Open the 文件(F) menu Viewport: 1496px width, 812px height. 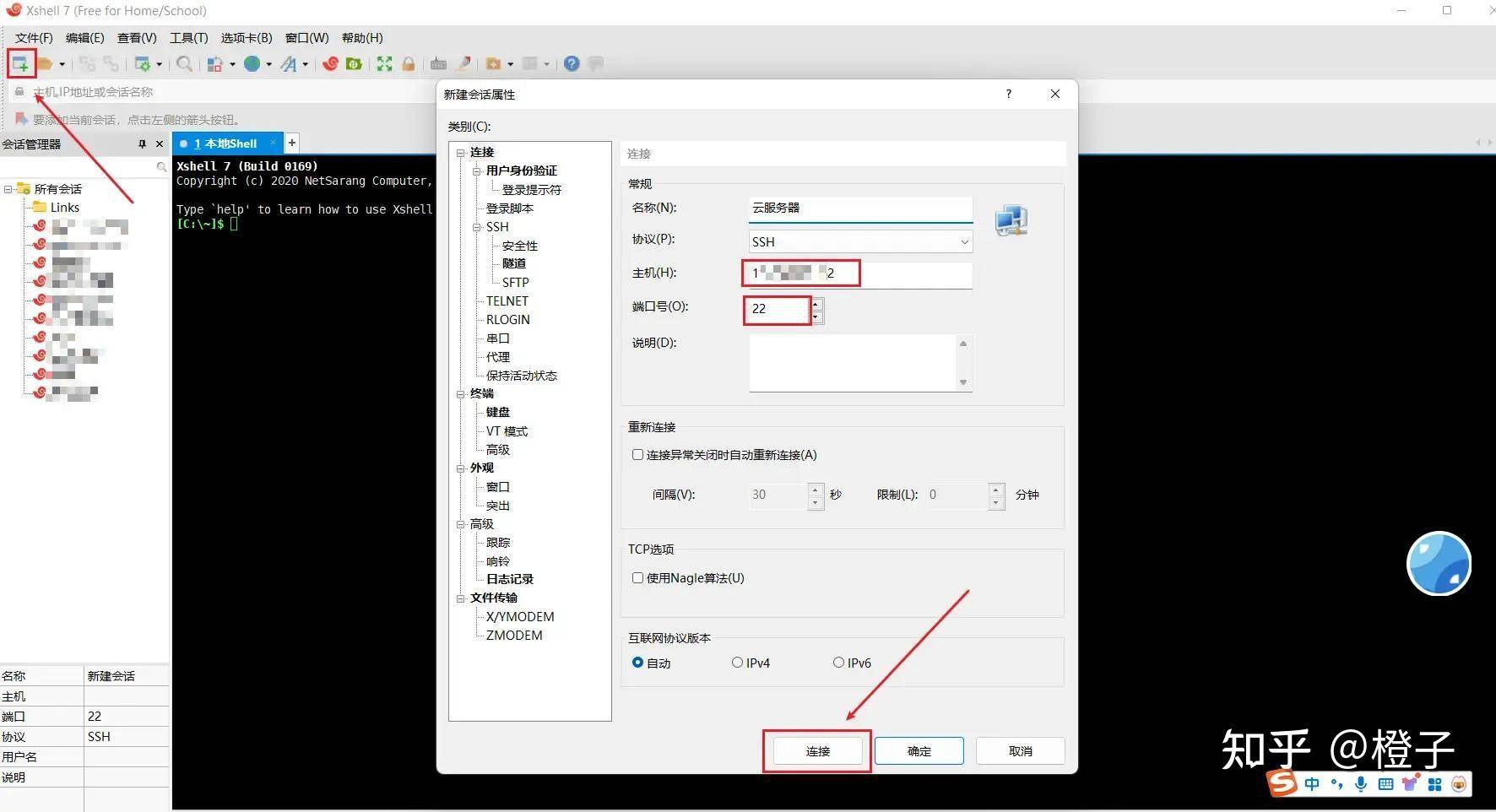[x=34, y=38]
